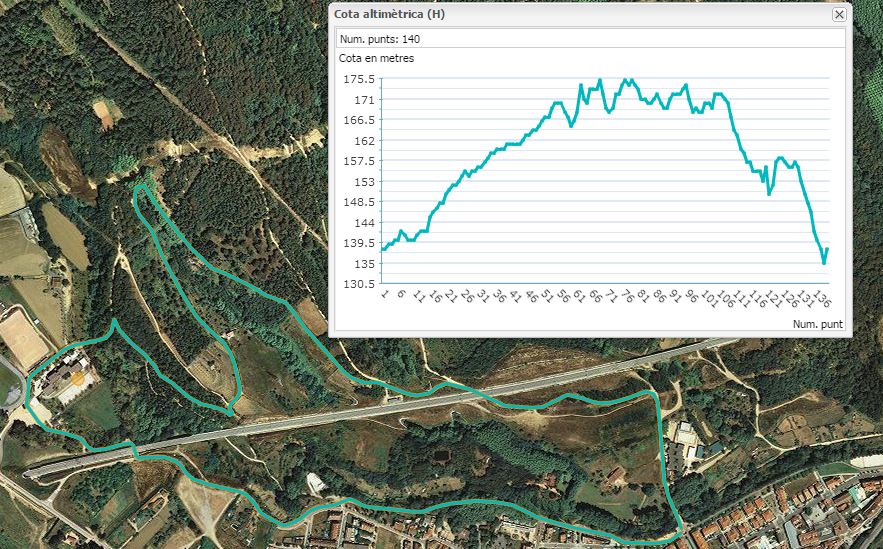Image resolution: width=883 pixels, height=549 pixels.
Task: Click the white tent structure near the route
Action: [x=317, y=484]
